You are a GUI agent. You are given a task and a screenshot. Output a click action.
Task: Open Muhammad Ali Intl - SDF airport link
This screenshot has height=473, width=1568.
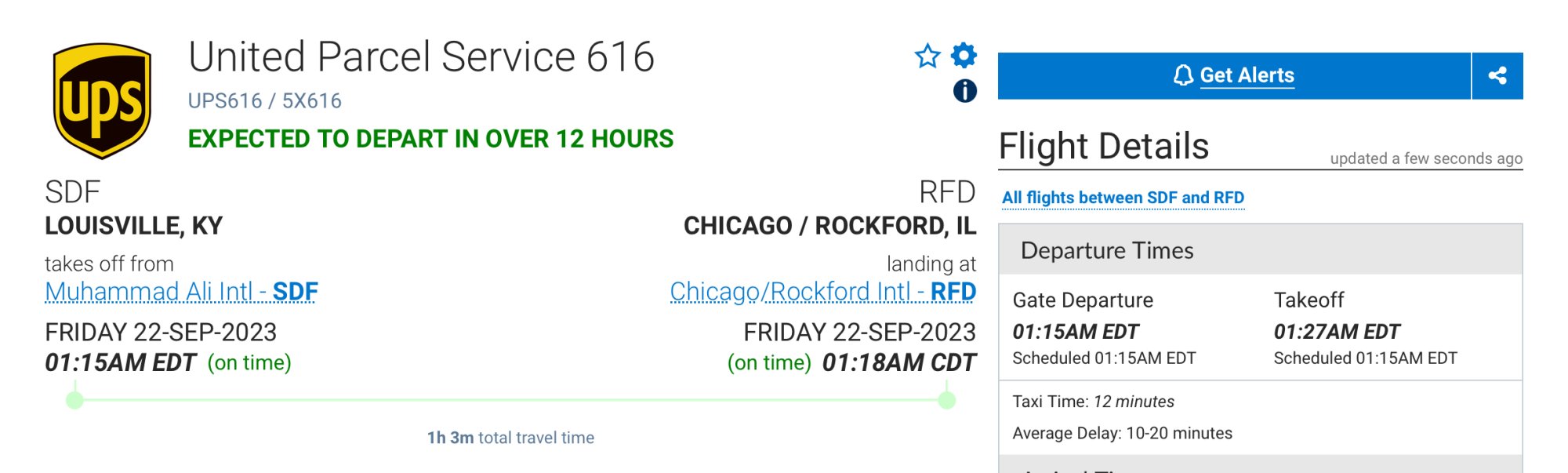click(181, 292)
